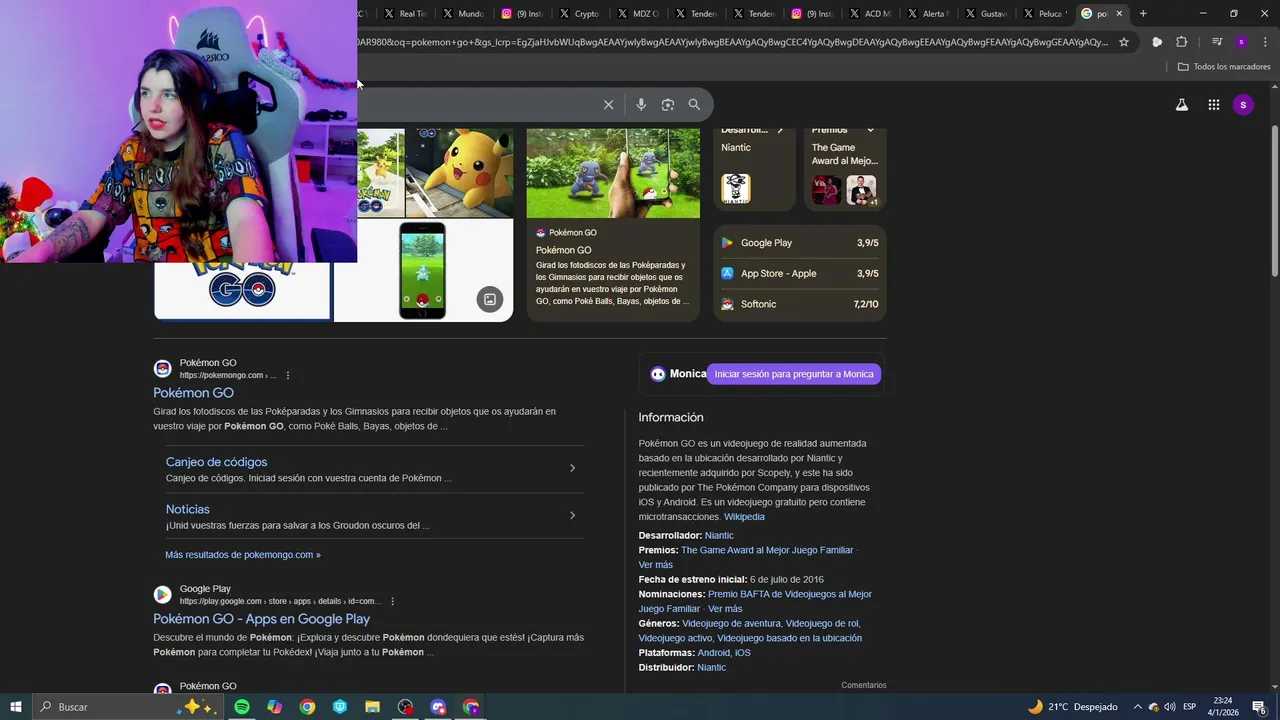The width and height of the screenshot is (1280, 720).
Task: Click the Monica assistant icon
Action: pyautogui.click(x=657, y=374)
